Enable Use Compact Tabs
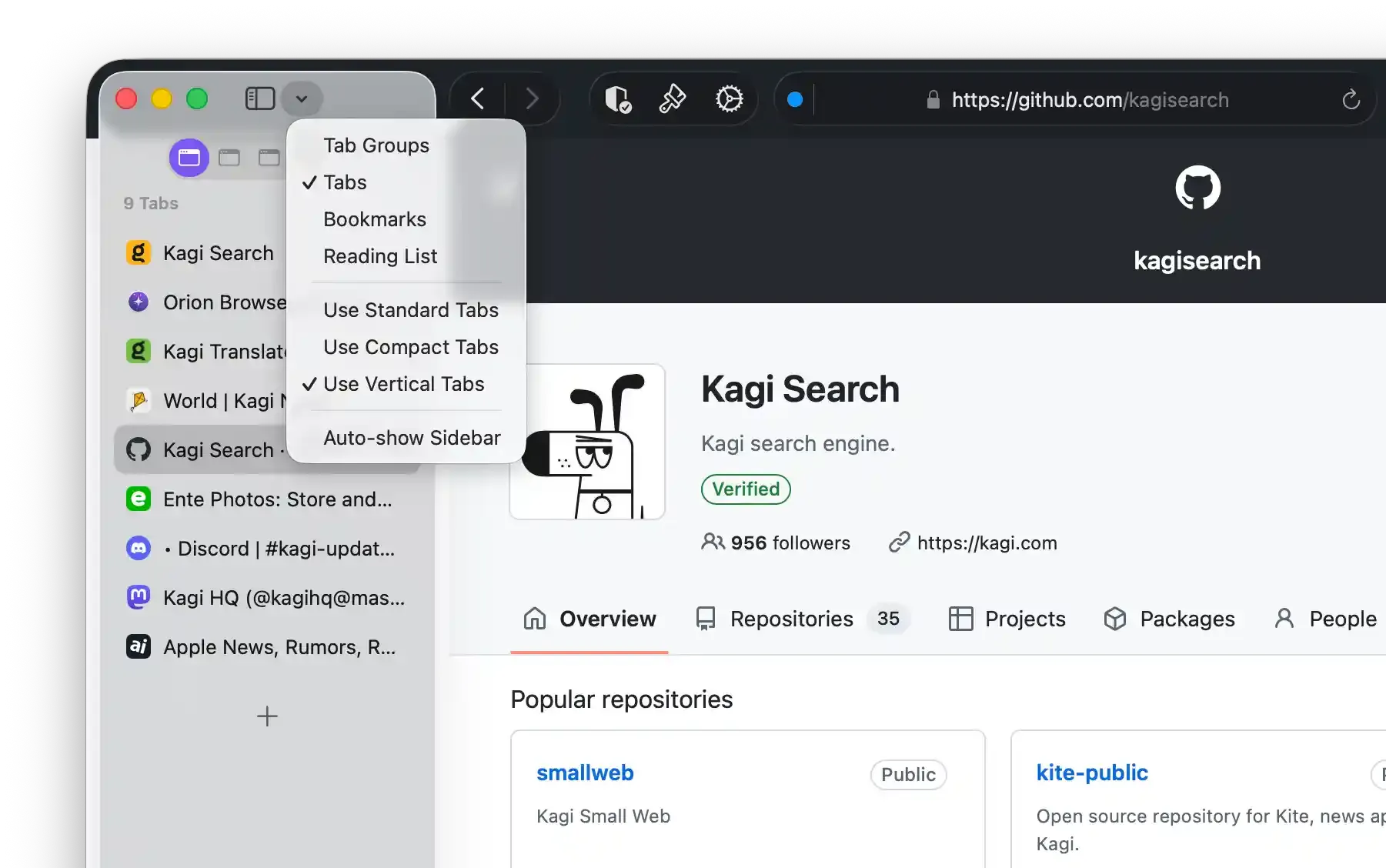Viewport: 1386px width, 868px height. 411,347
